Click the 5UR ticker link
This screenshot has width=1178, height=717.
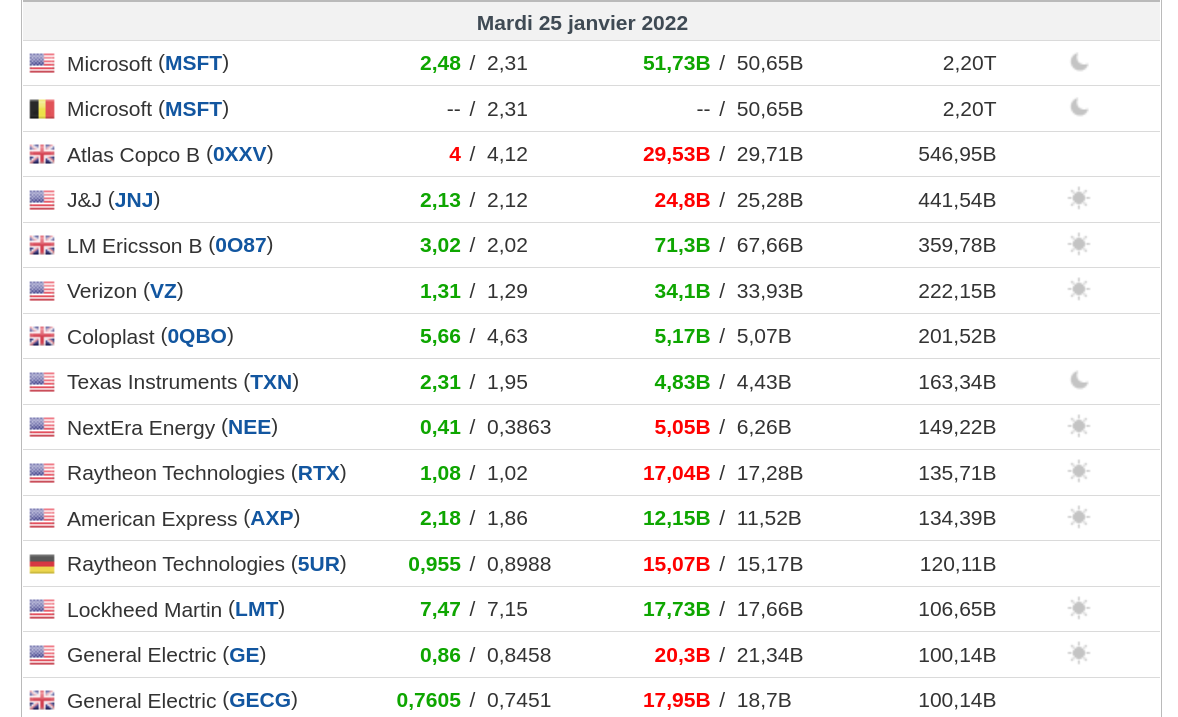[319, 564]
